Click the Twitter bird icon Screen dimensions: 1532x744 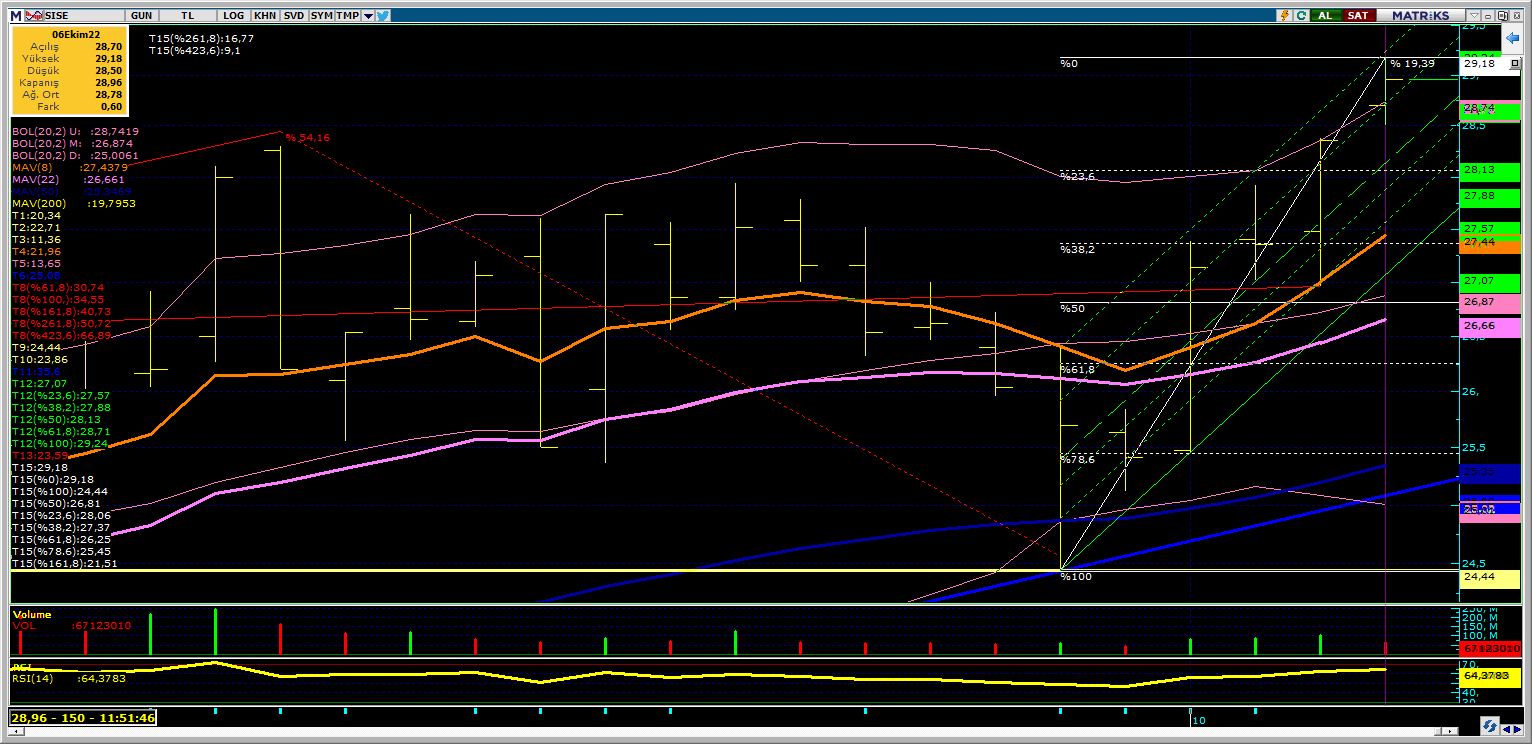click(383, 16)
